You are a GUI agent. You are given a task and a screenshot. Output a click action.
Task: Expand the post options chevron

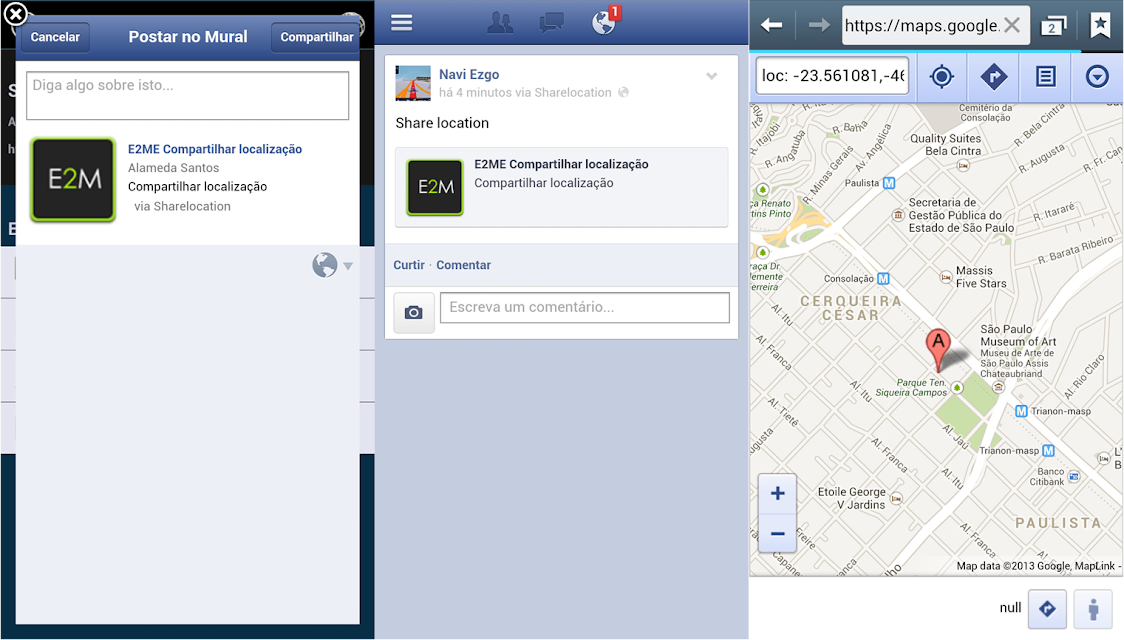pos(712,76)
